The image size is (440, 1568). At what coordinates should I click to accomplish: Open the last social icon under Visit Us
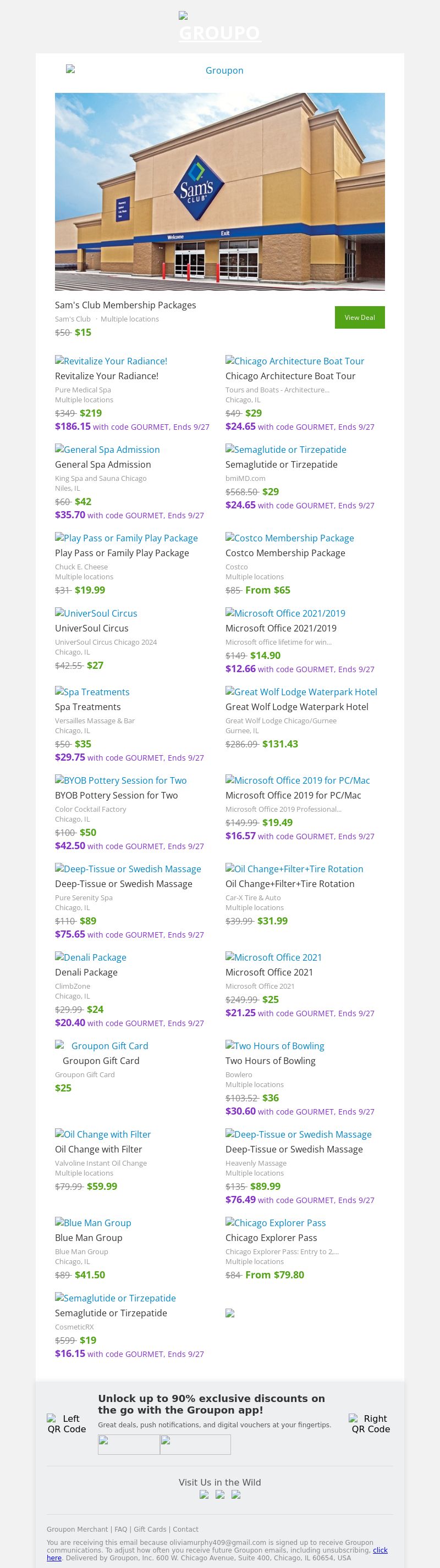point(236,1494)
